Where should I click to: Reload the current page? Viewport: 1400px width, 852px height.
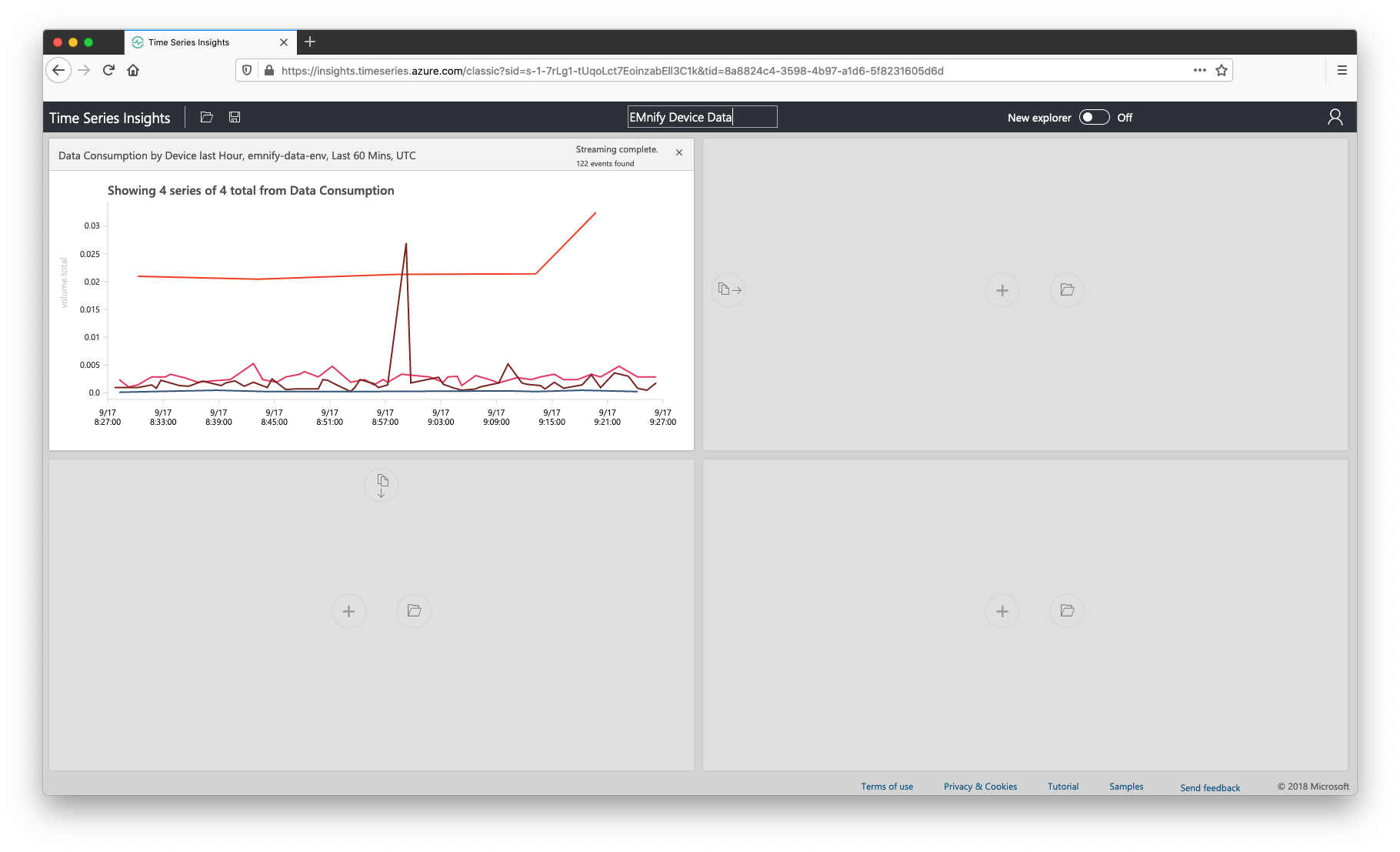(108, 70)
